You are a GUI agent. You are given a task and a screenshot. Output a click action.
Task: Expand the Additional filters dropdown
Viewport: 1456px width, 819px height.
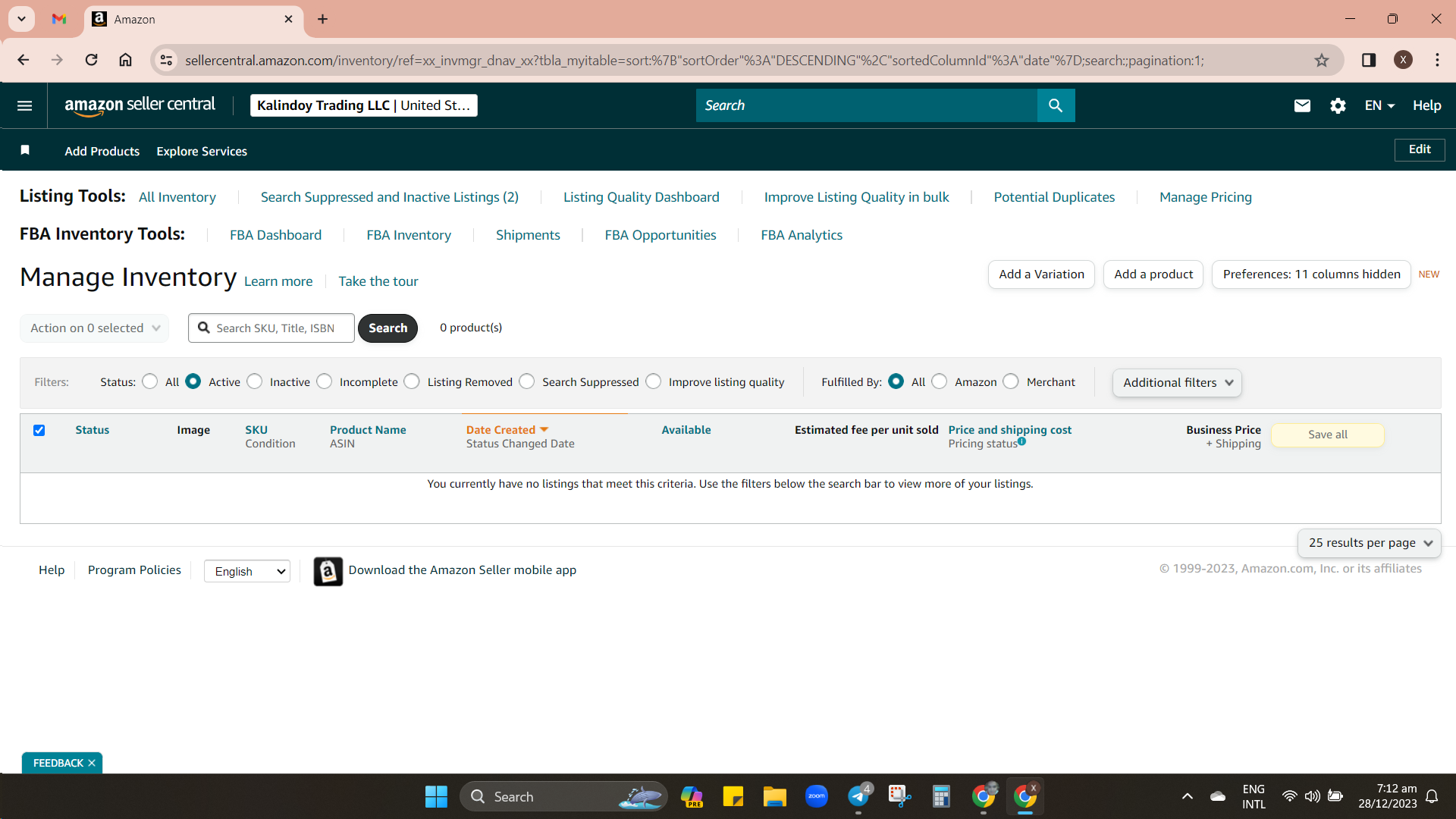(x=1177, y=383)
